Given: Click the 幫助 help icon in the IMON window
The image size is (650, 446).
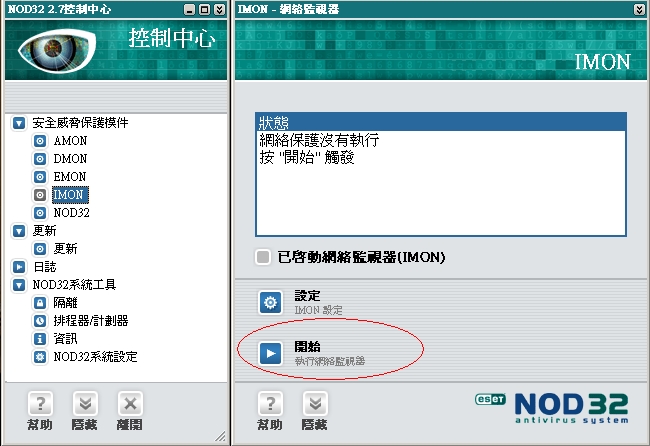Looking at the screenshot, I should point(270,403).
